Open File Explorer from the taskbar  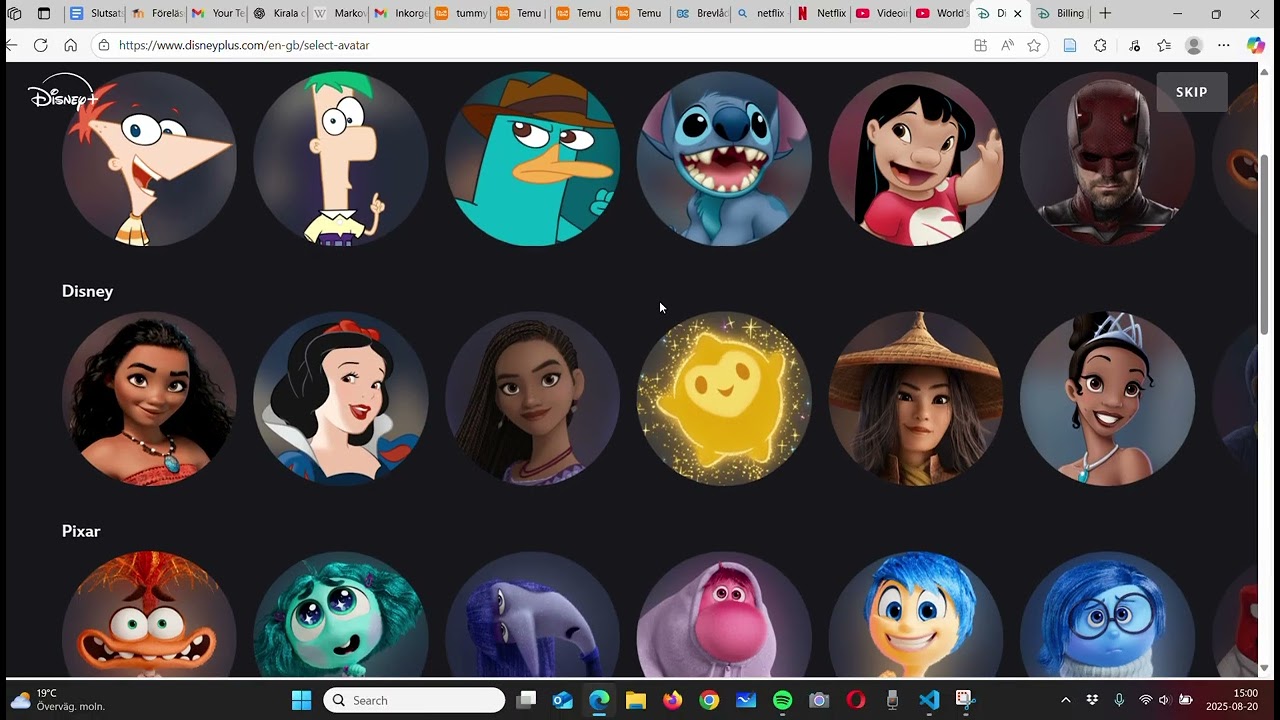pyautogui.click(x=636, y=700)
